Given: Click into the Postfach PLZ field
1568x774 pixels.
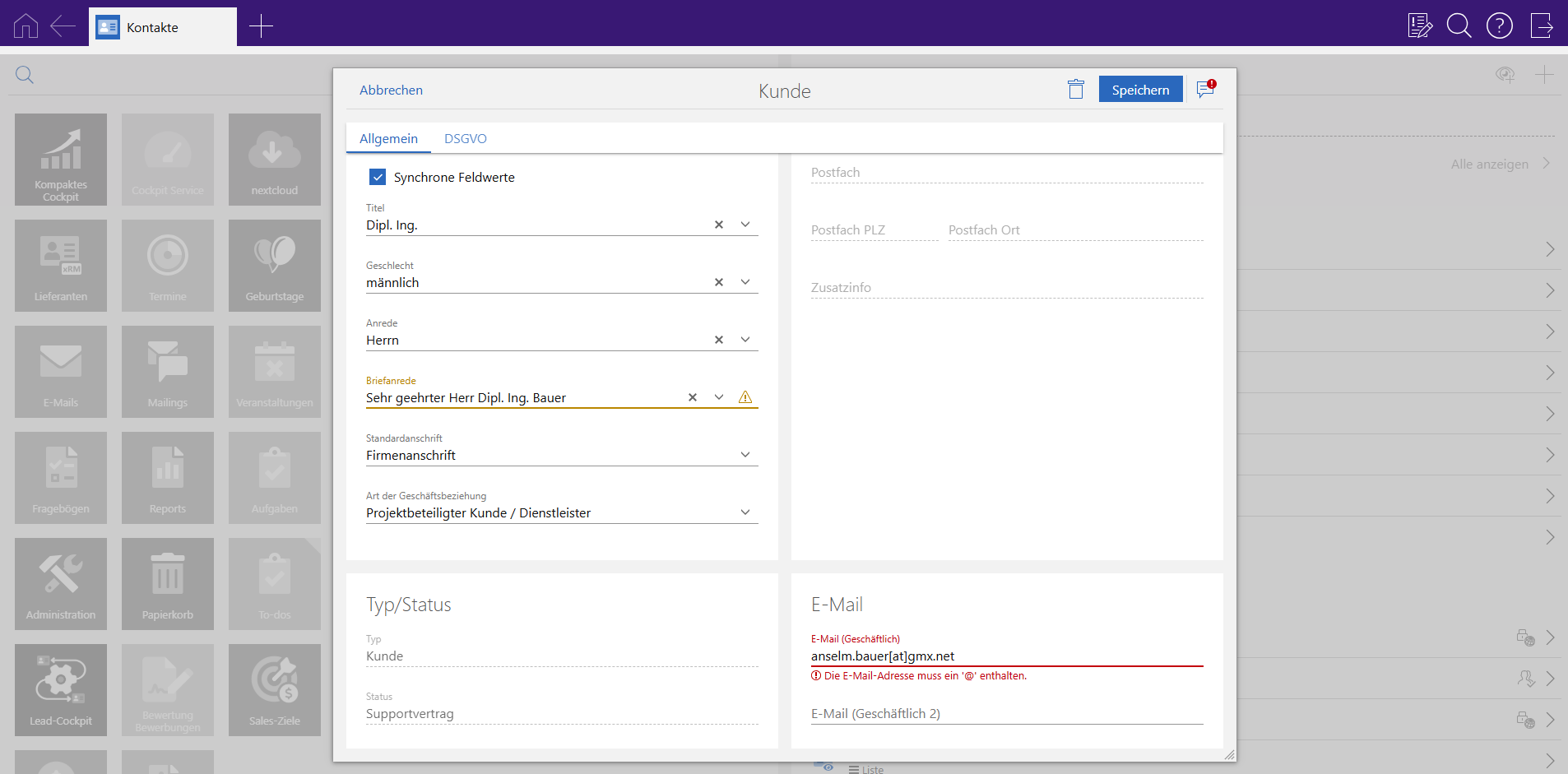Looking at the screenshot, I should pos(874,229).
